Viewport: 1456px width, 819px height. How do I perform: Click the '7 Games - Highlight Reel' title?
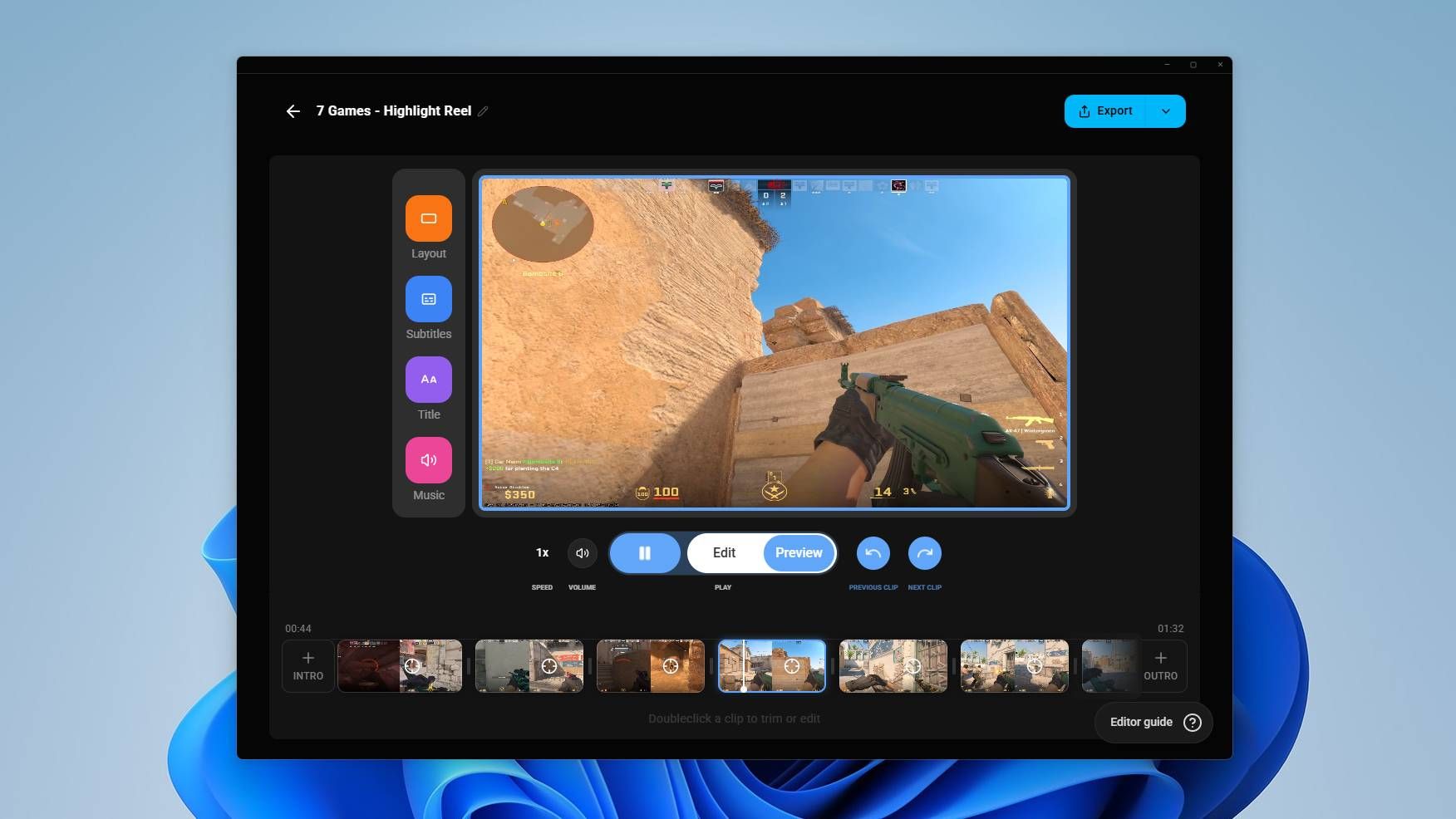tap(394, 111)
